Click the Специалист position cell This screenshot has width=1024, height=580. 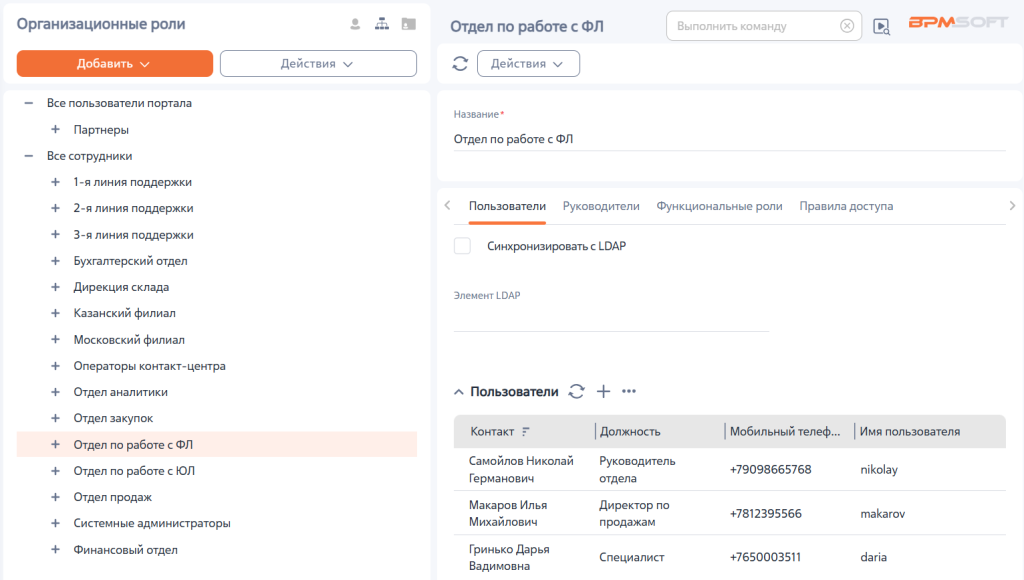(x=632, y=557)
